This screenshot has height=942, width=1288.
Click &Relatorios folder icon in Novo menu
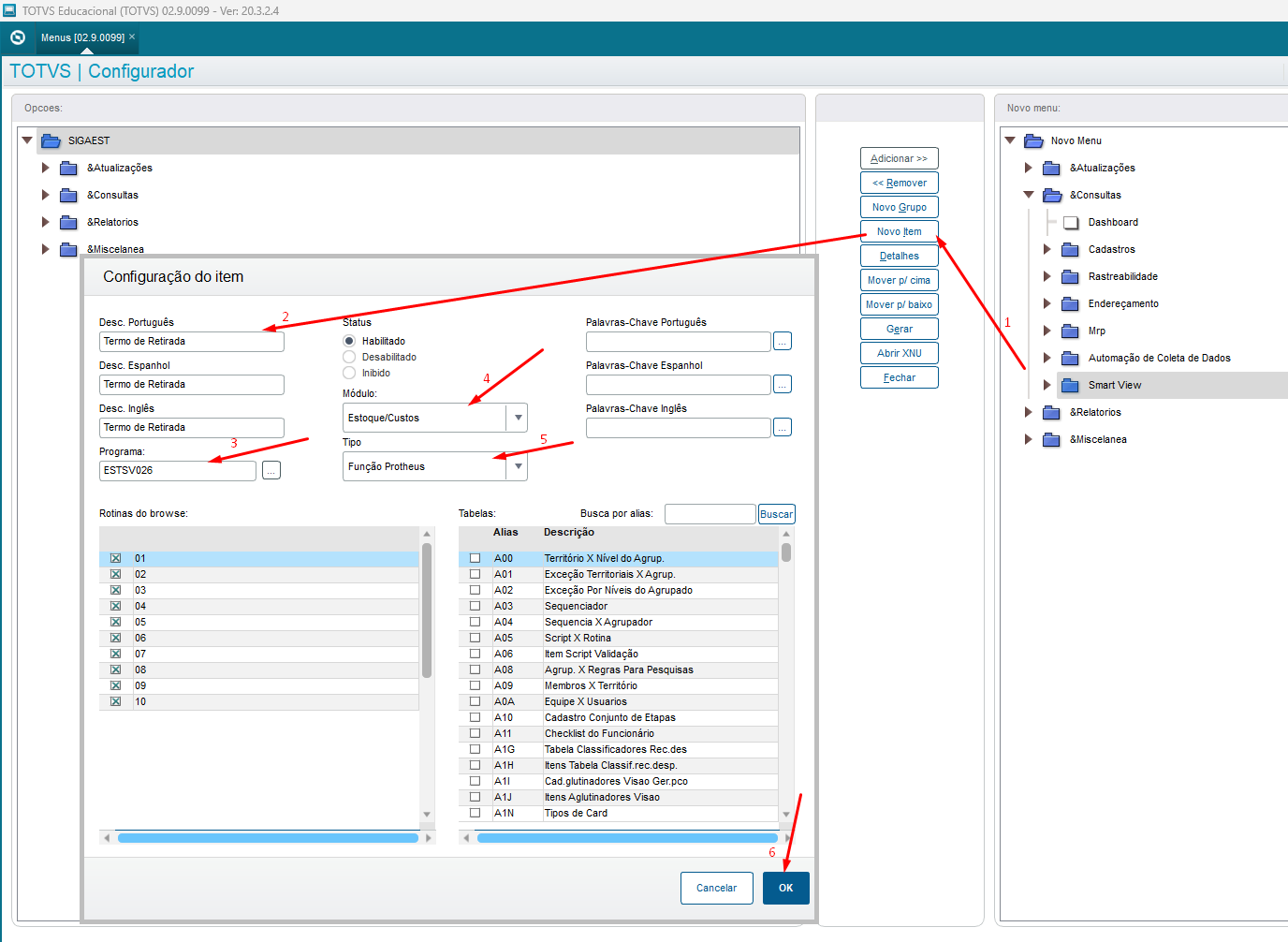[1052, 412]
